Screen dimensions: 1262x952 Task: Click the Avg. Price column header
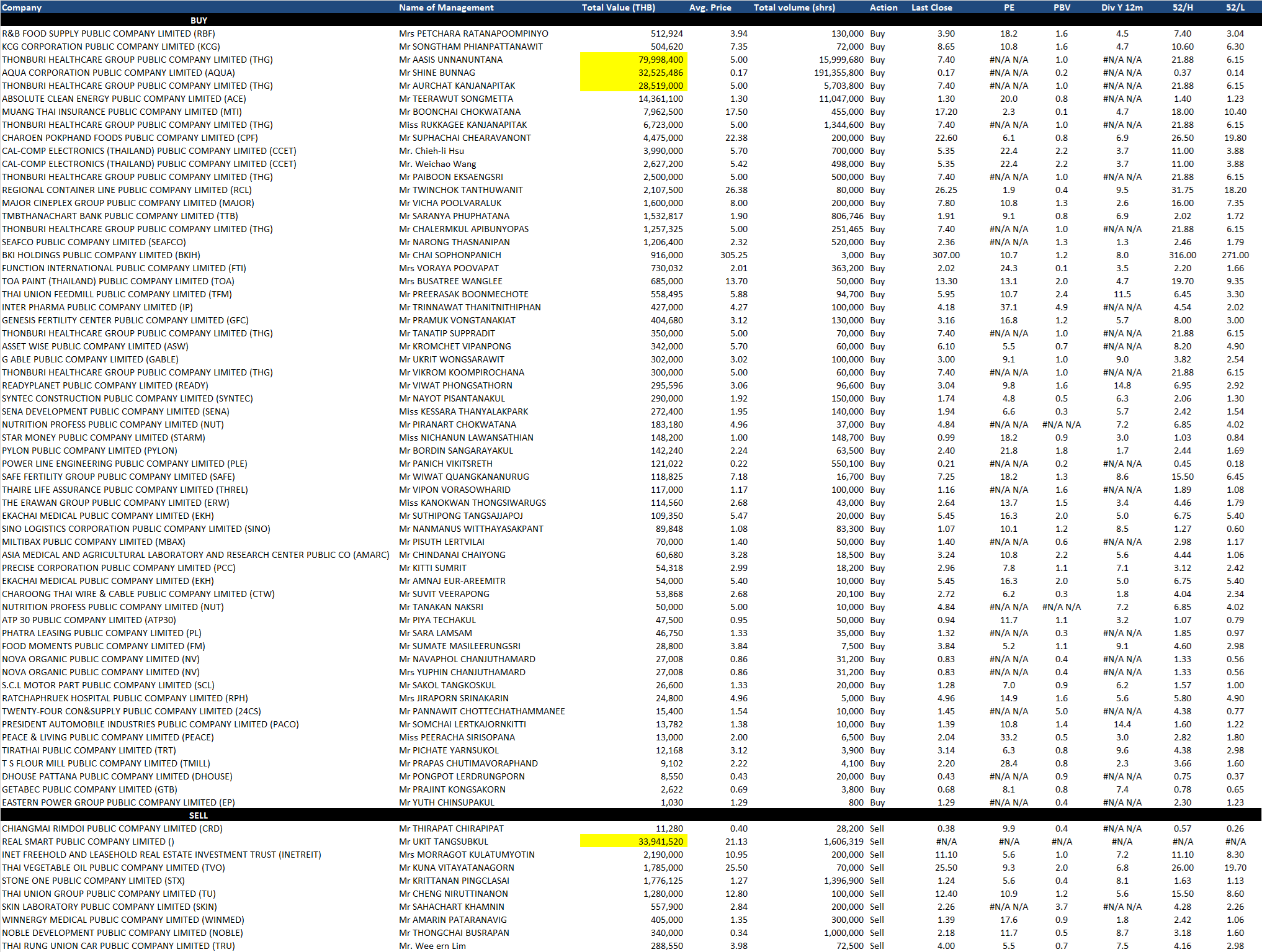click(x=710, y=7)
